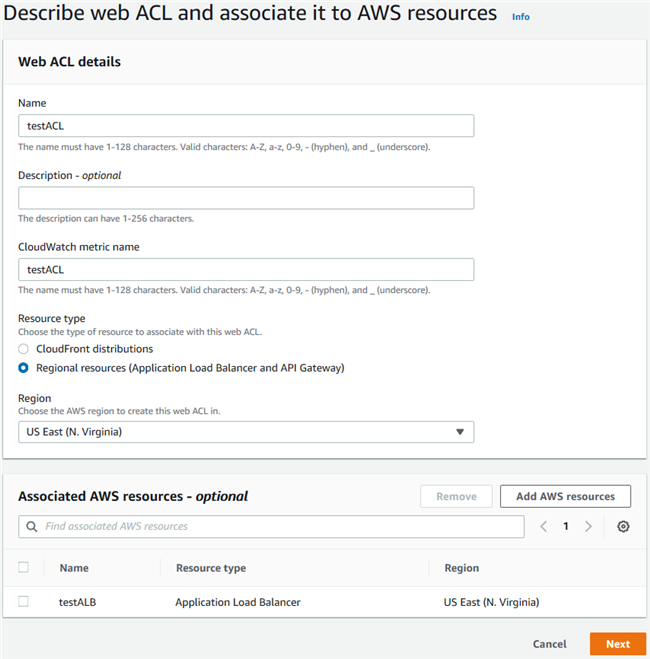Open the table preferences gear icon
This screenshot has height=659, width=650.
click(623, 527)
